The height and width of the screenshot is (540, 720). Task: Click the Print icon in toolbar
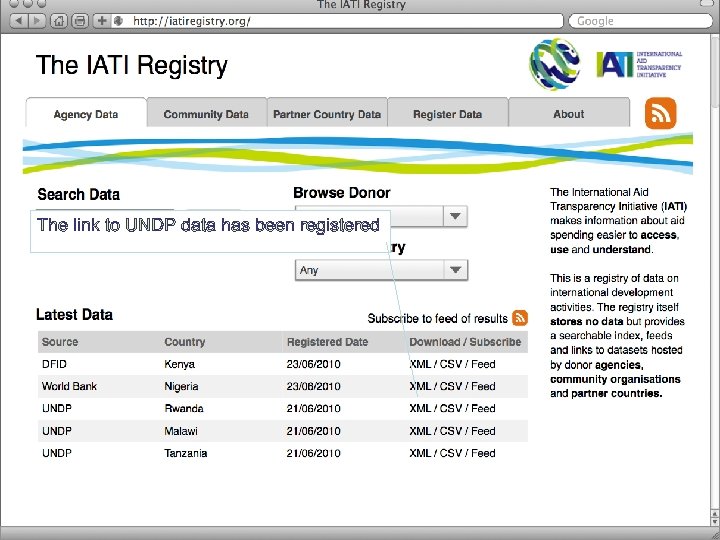coord(80,21)
